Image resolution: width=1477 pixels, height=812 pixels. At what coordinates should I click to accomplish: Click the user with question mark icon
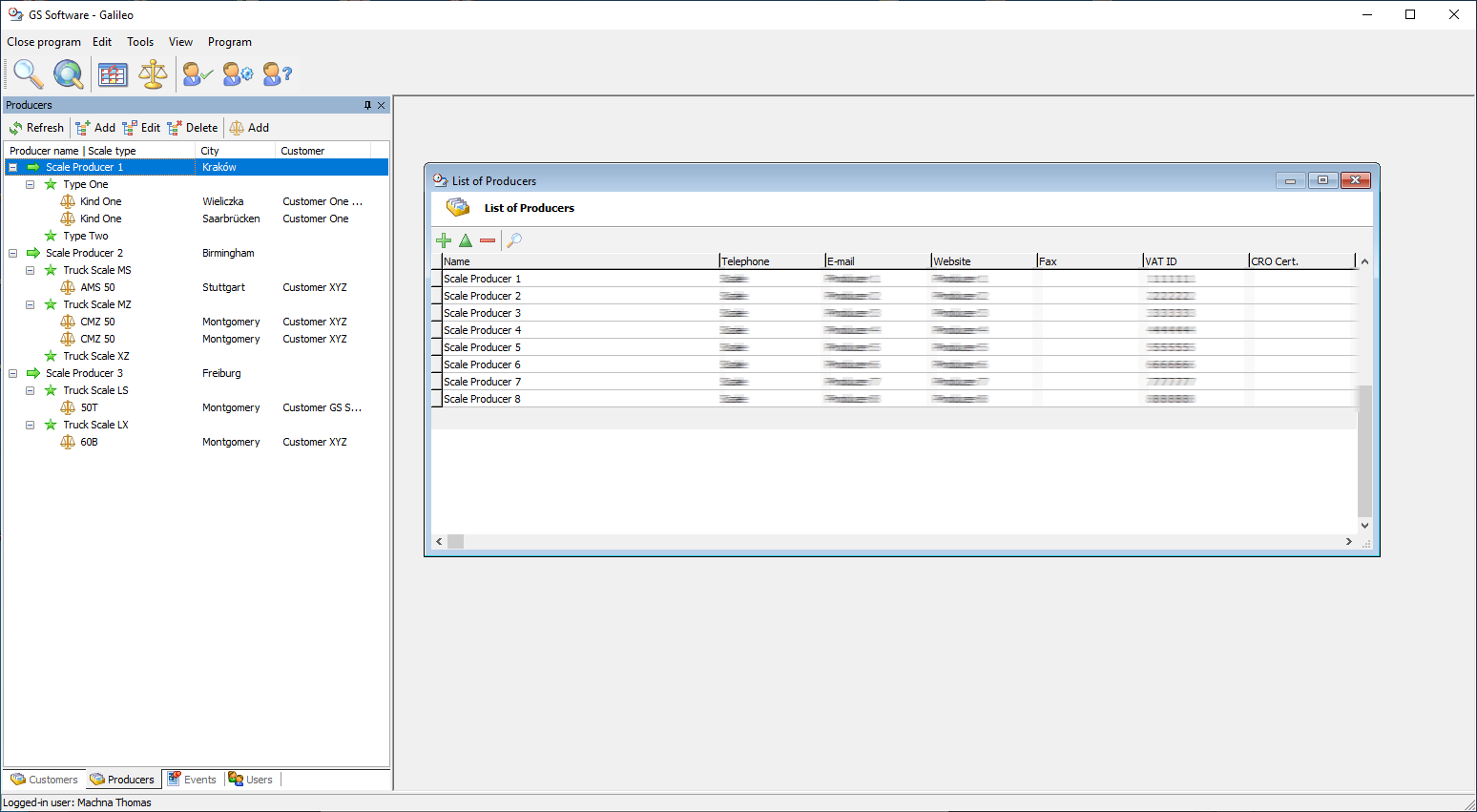pyautogui.click(x=277, y=73)
